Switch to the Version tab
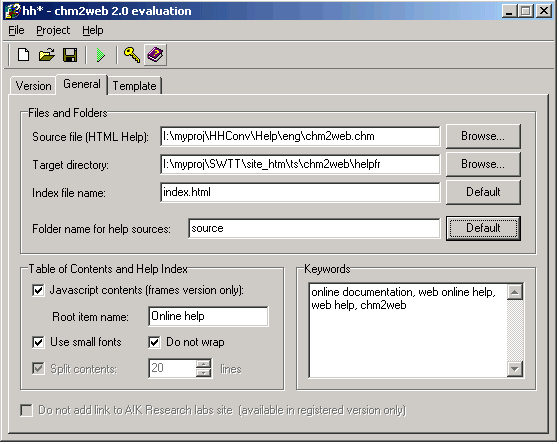The height and width of the screenshot is (444, 559). pos(33,86)
